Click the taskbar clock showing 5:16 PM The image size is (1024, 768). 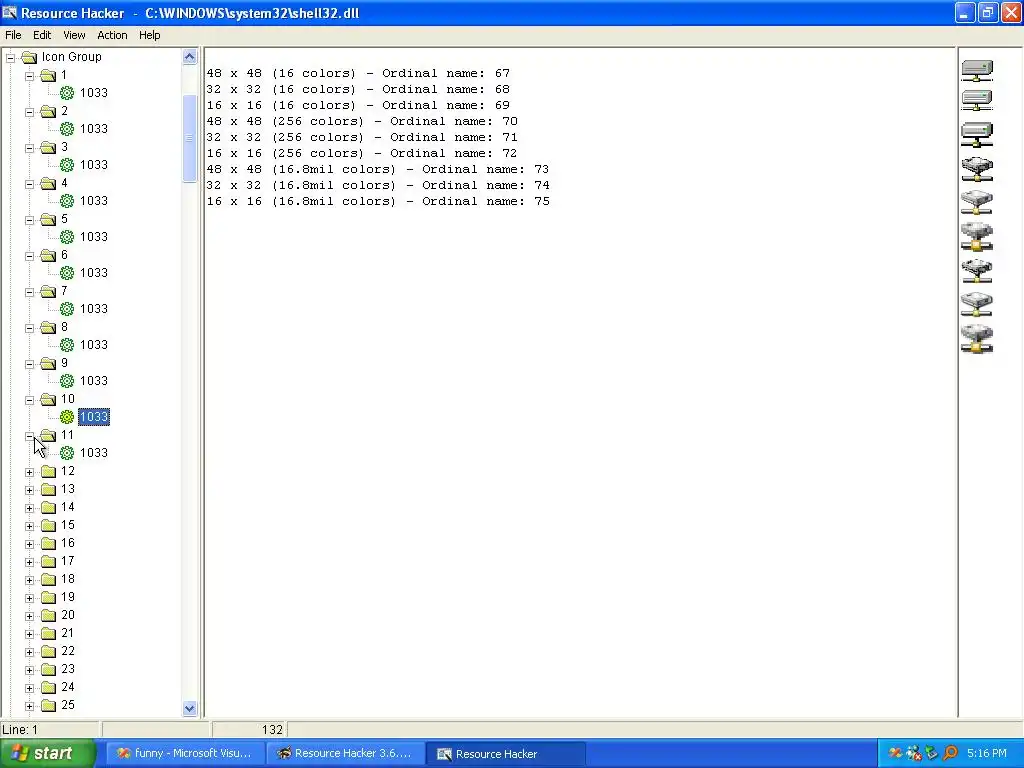coord(986,754)
